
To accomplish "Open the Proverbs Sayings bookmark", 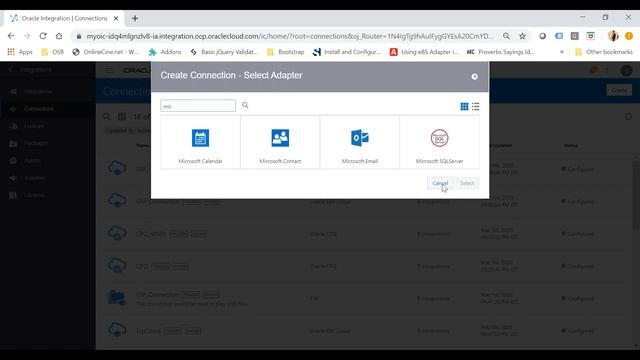I will click(500, 52).
